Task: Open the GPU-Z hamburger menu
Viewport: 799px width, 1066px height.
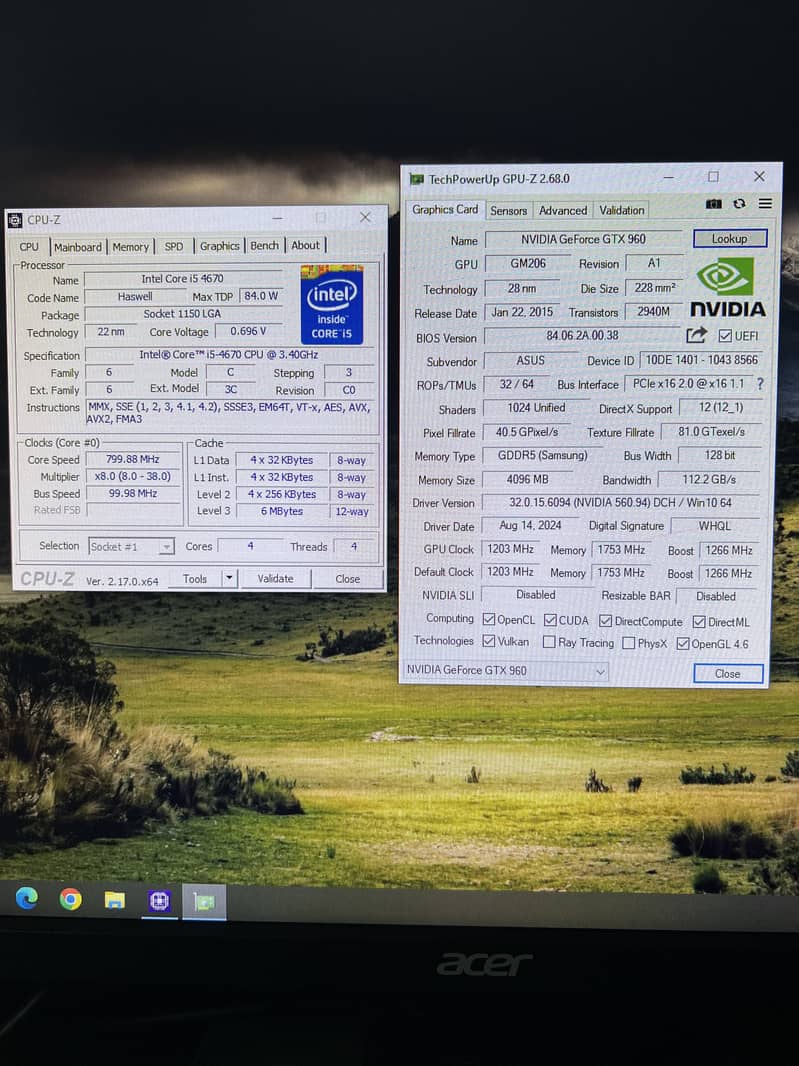Action: [765, 203]
